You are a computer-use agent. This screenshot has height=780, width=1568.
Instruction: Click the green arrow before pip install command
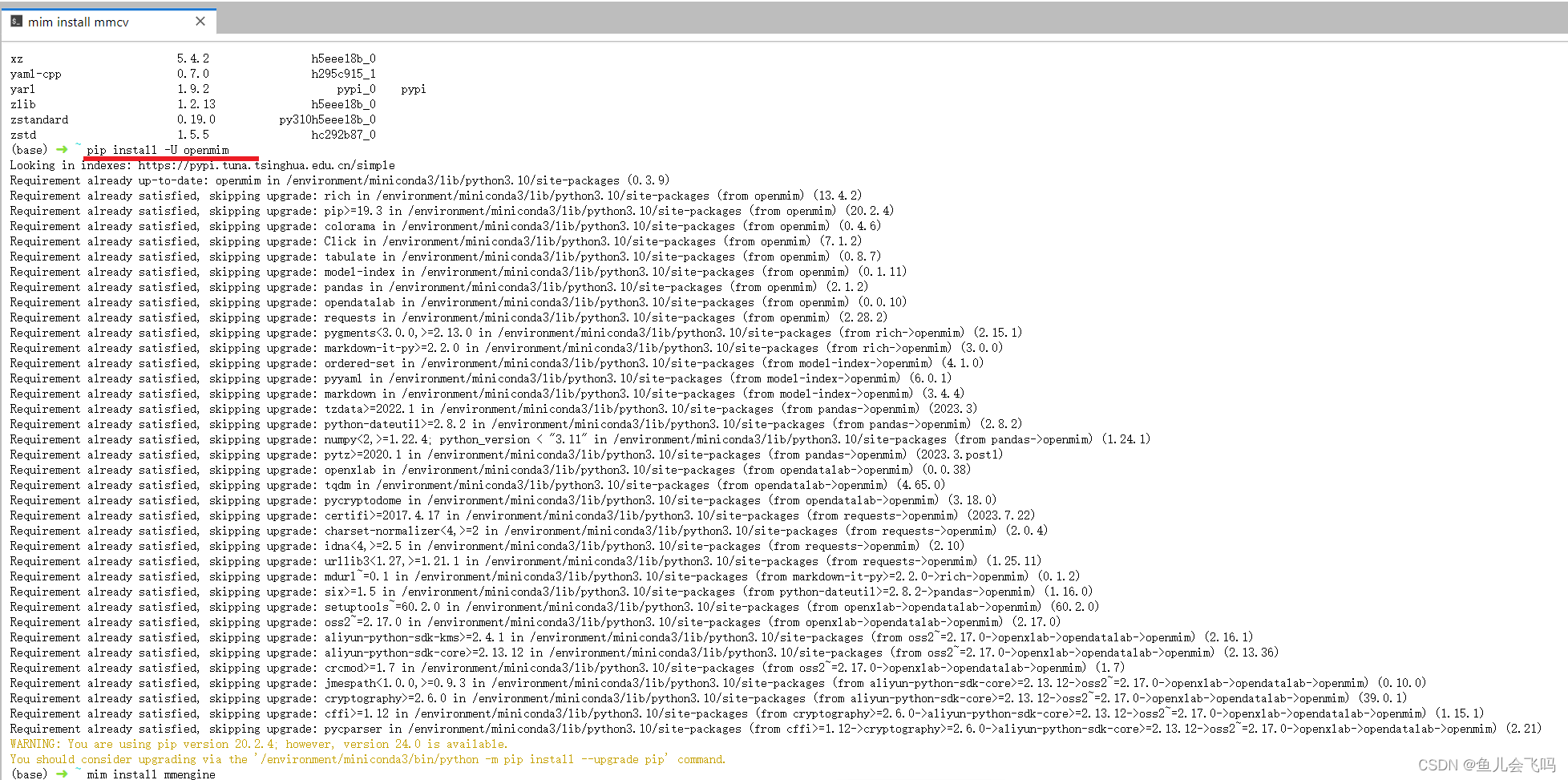click(63, 149)
